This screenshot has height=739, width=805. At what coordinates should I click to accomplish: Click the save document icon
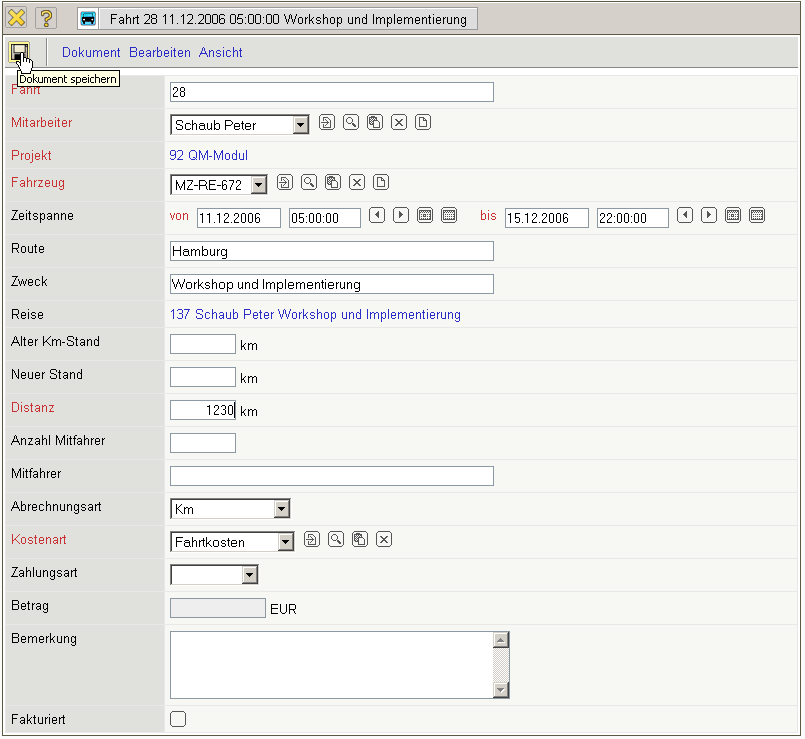point(19,52)
